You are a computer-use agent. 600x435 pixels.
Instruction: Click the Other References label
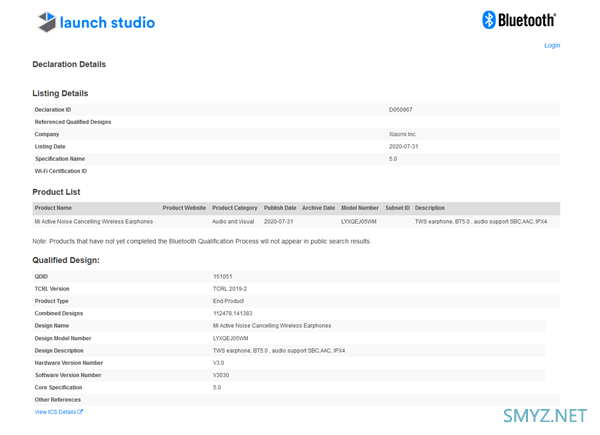point(57,399)
